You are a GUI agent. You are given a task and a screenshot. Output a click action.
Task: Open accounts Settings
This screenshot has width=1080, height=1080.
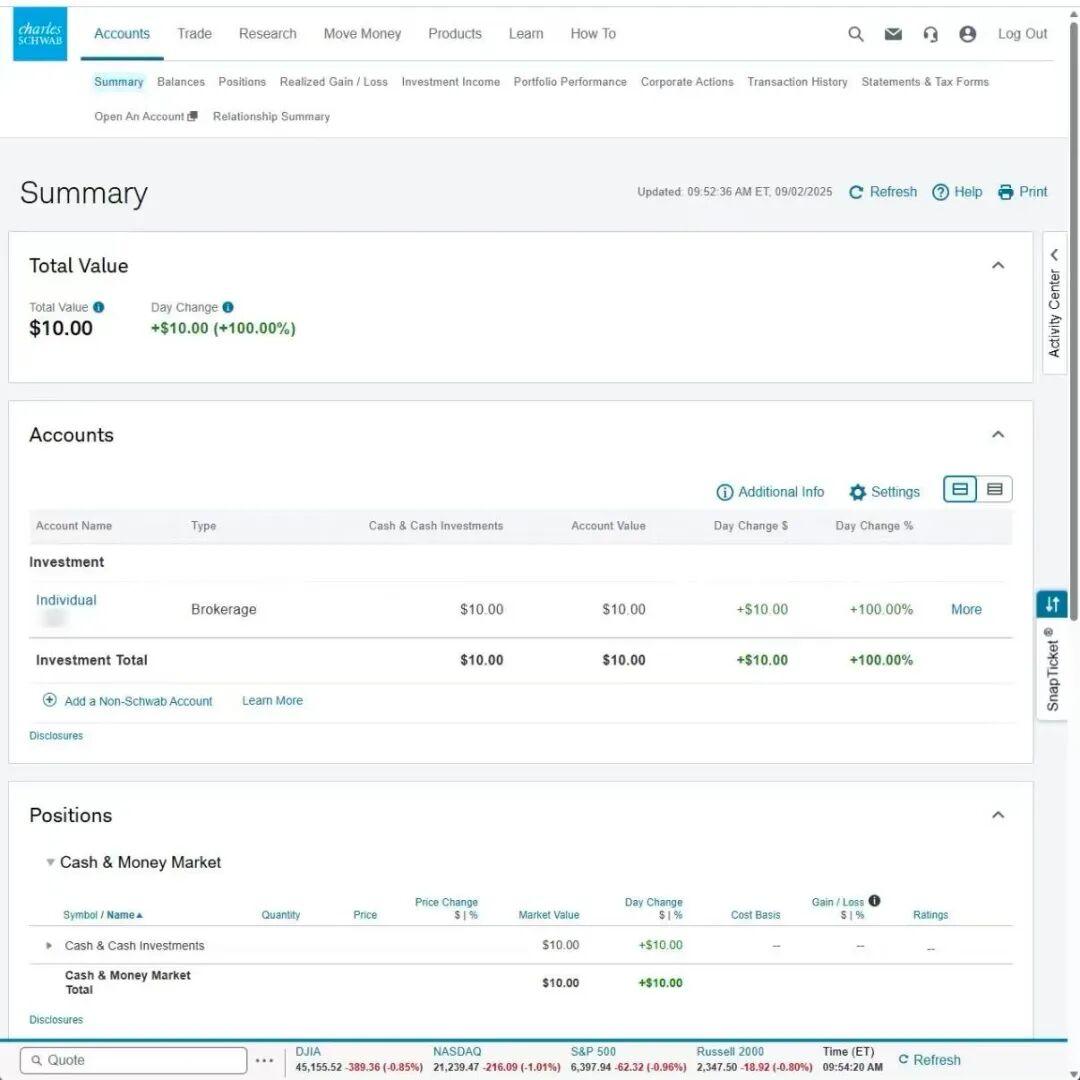point(884,492)
